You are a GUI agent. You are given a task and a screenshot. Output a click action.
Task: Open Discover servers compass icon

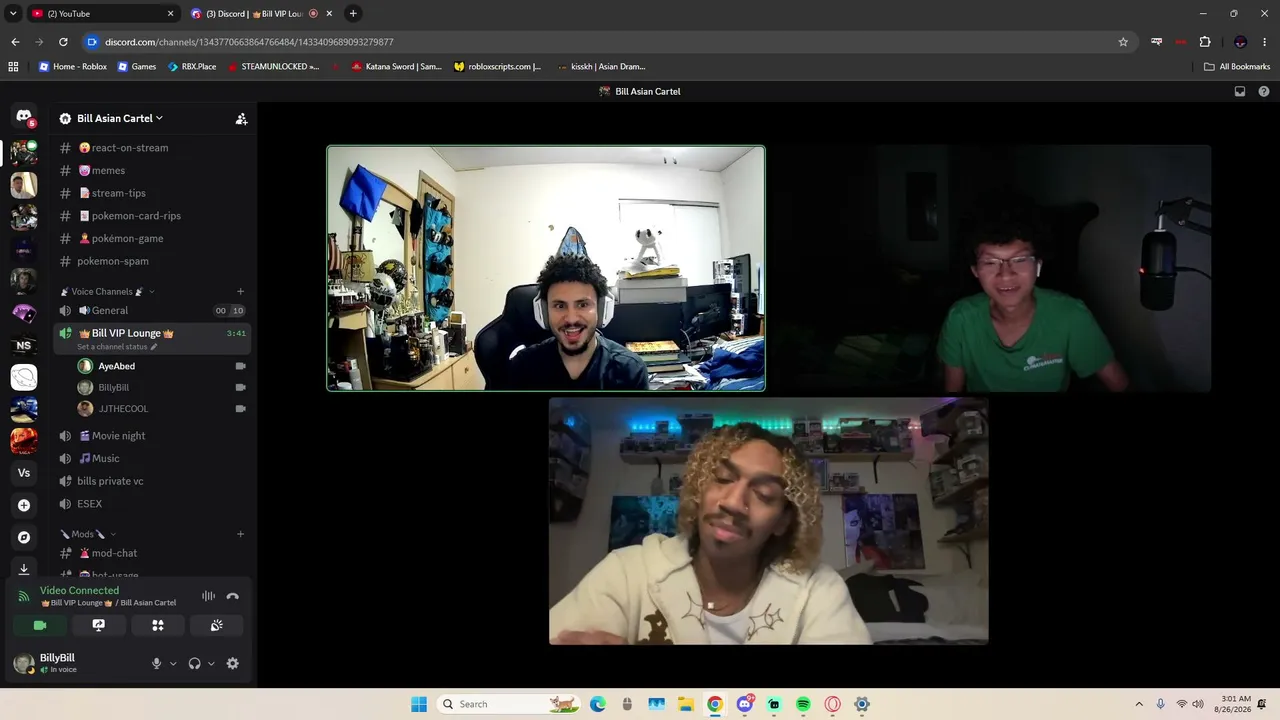(24, 537)
